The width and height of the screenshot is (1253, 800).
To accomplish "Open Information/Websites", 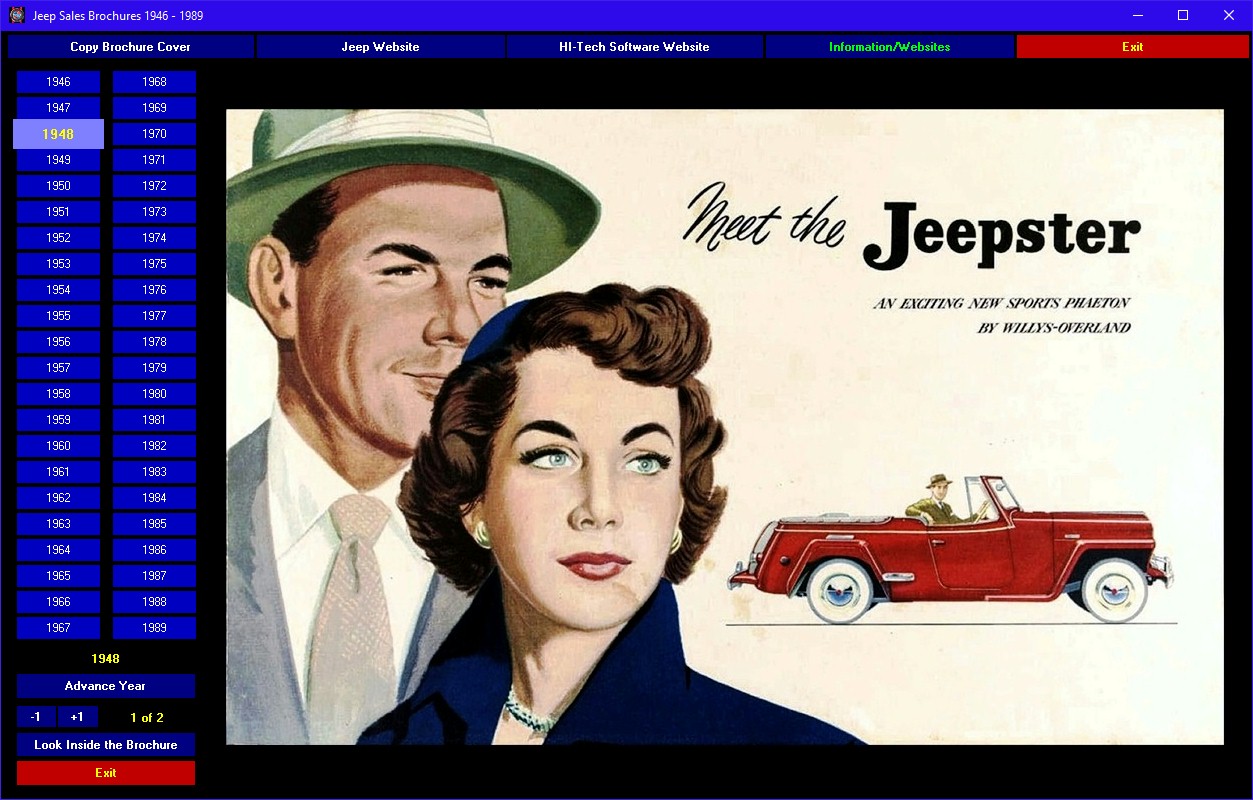I will [x=889, y=47].
